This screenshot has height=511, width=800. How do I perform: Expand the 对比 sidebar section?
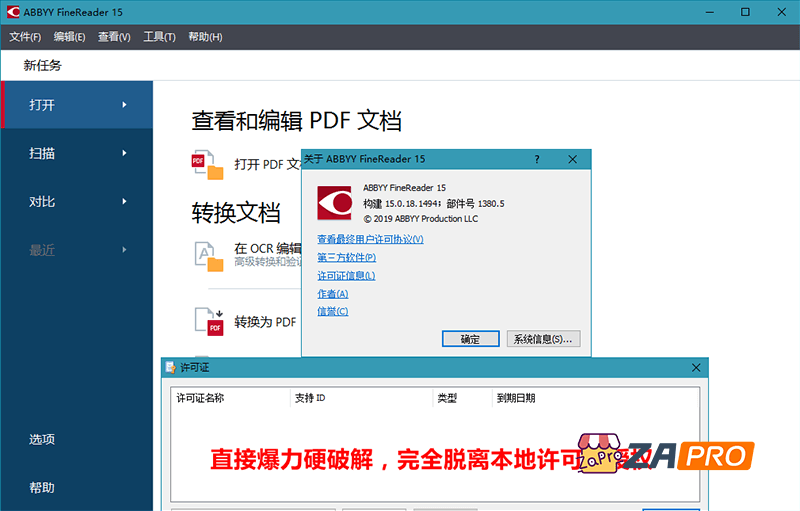[x=77, y=201]
